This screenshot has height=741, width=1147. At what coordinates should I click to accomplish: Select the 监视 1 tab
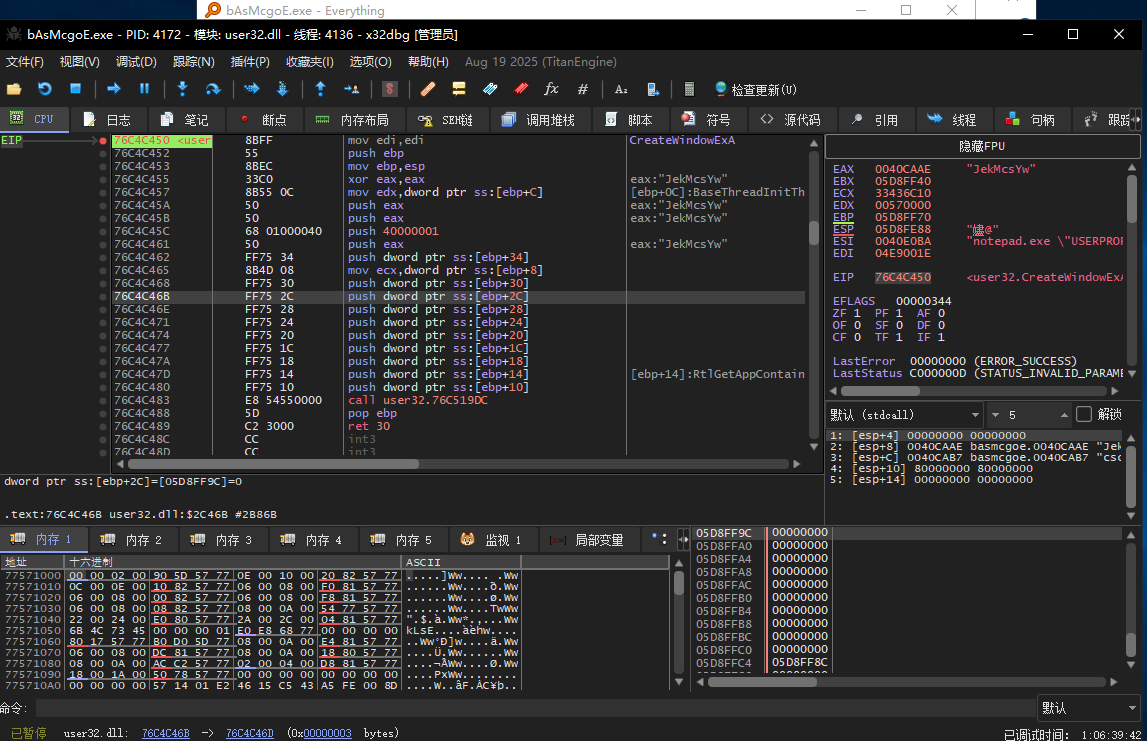(x=493, y=540)
